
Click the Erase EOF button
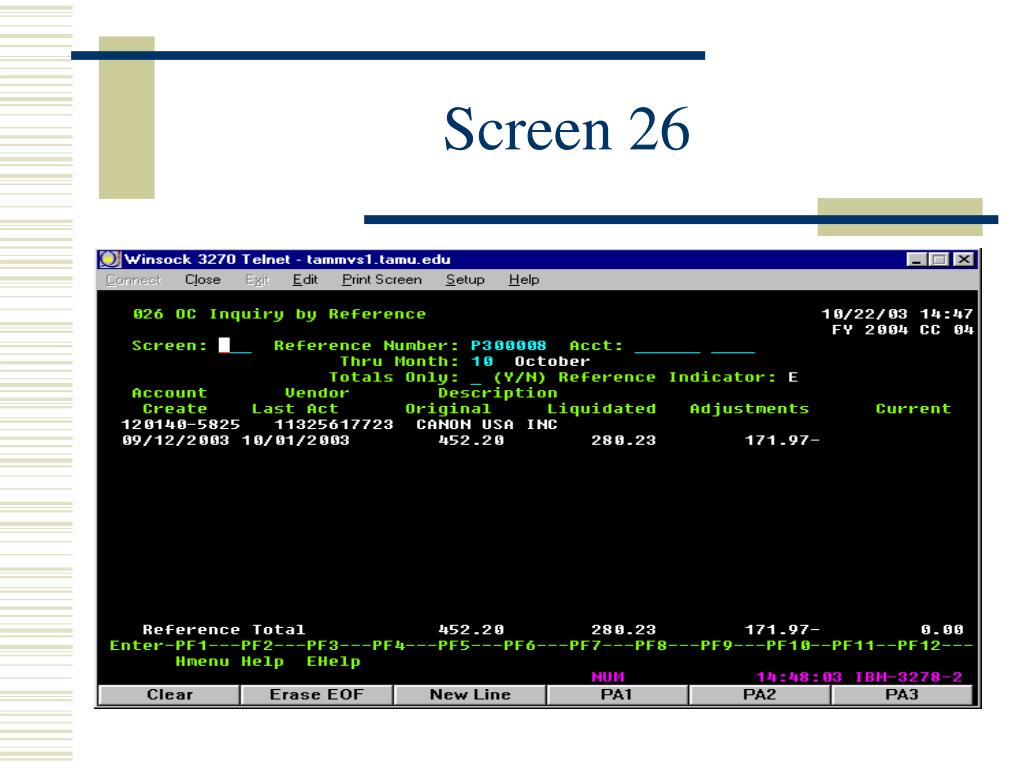[x=317, y=695]
